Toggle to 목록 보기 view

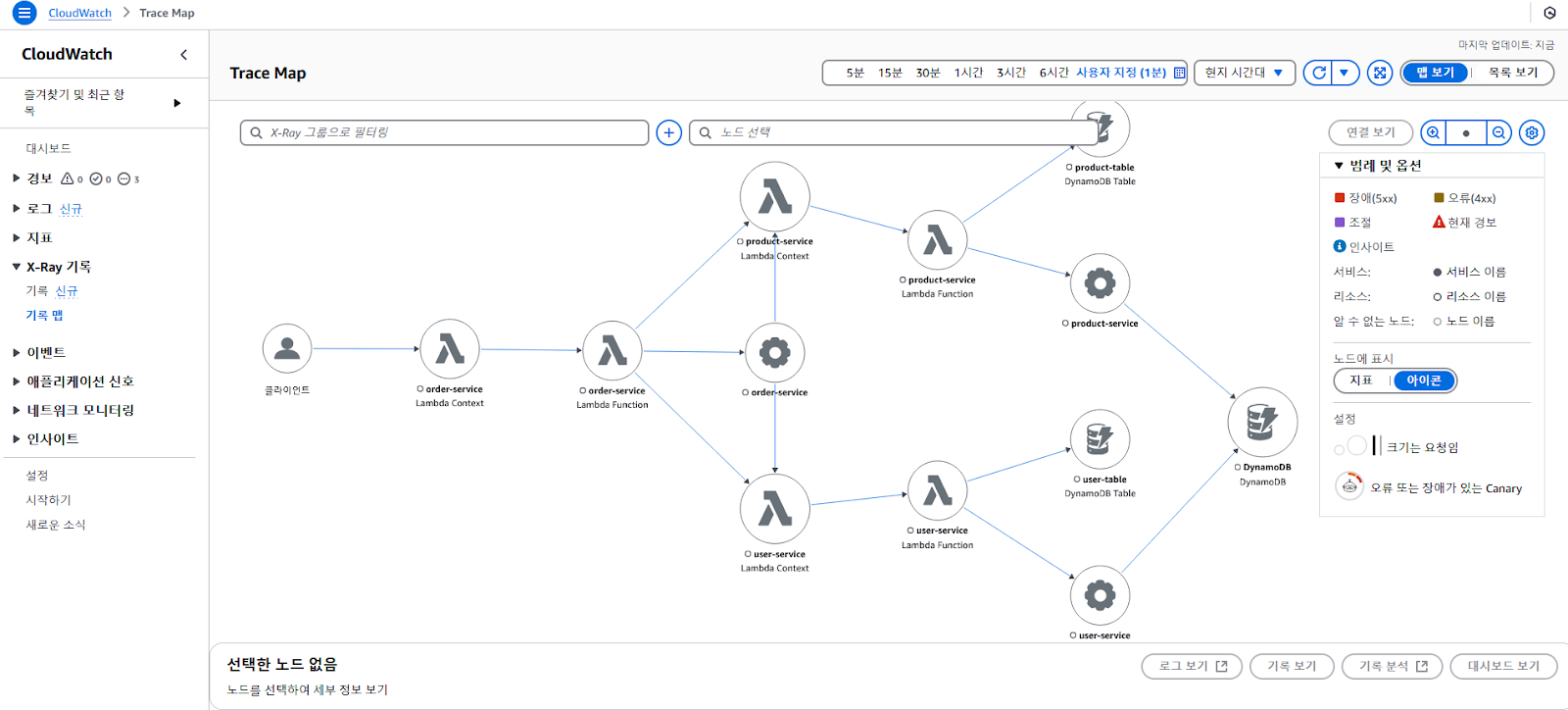coord(1513,73)
